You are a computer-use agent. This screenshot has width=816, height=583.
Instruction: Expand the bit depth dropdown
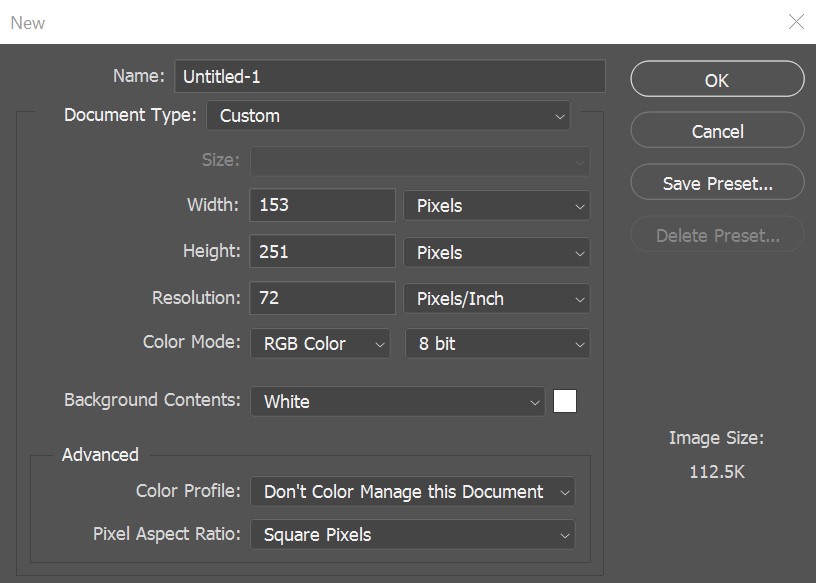coord(497,343)
